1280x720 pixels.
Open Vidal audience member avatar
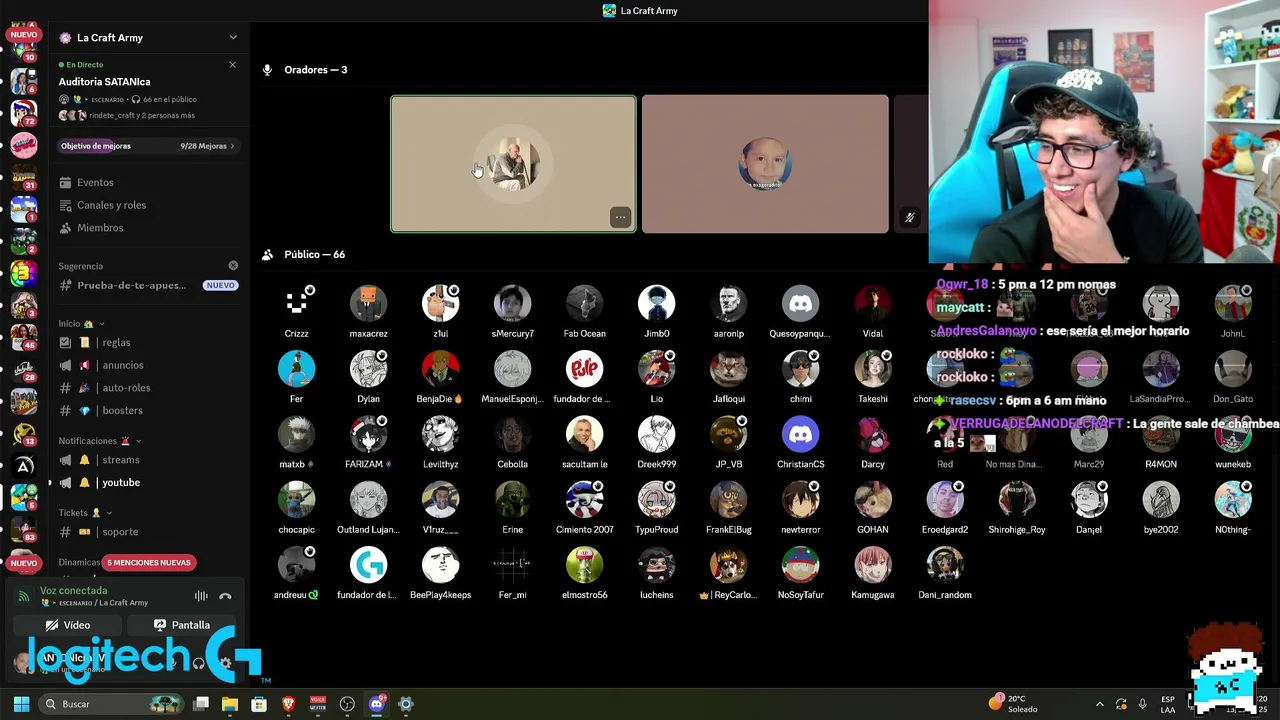872,303
